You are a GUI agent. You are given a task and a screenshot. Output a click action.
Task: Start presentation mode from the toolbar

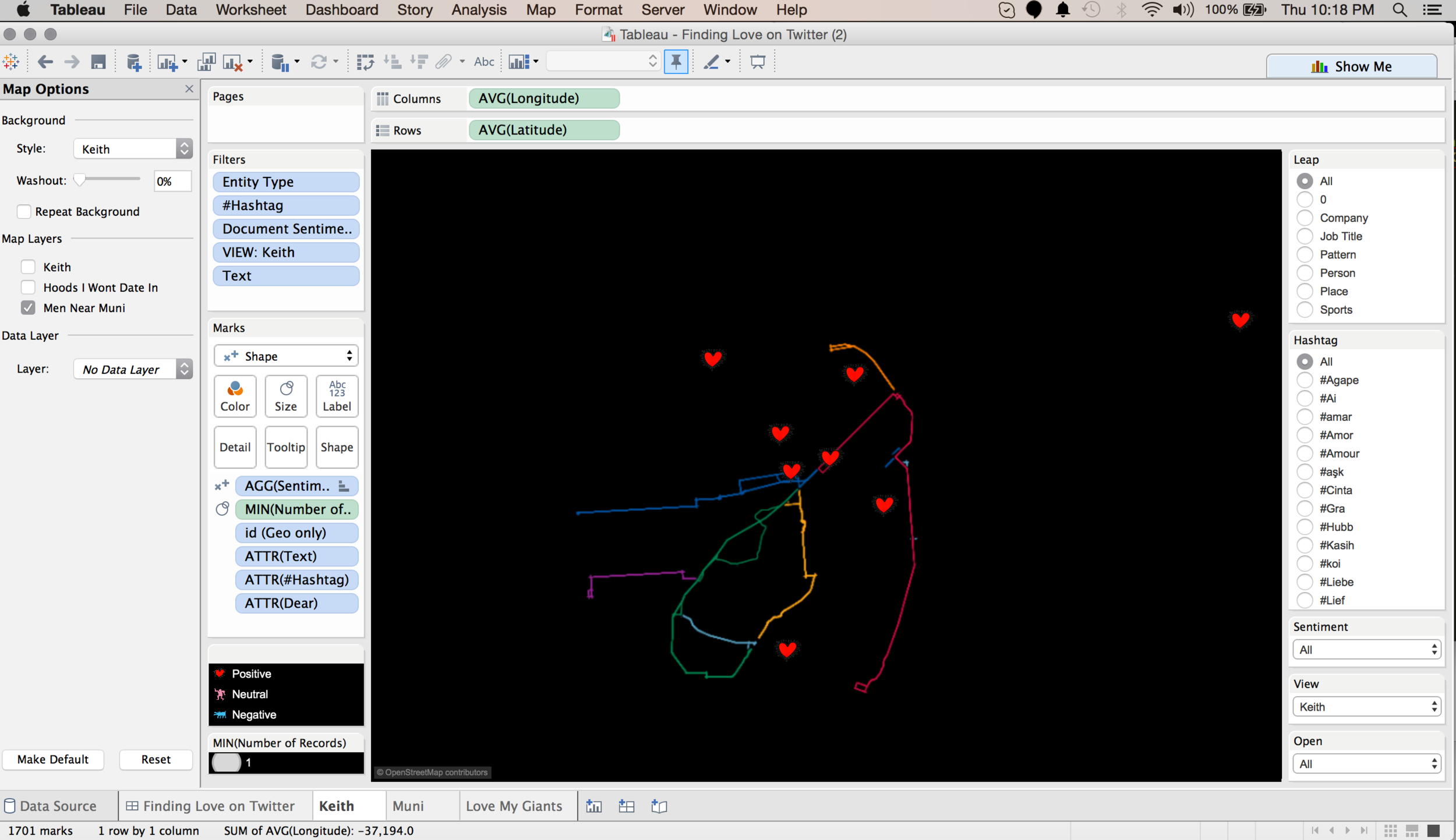(x=758, y=62)
